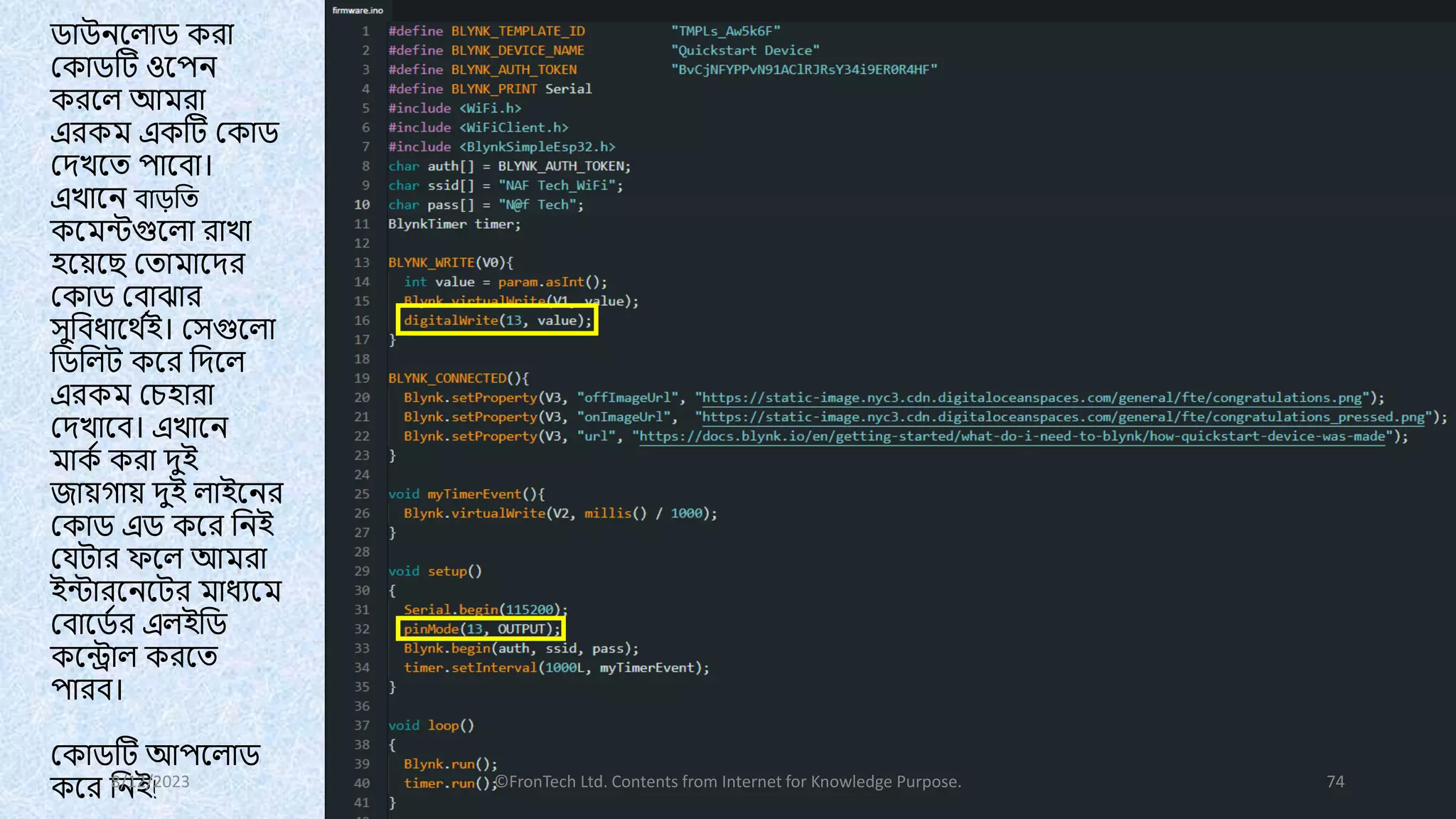Open the congratulations_pressed.png URL link
Viewport: 1456px width, 819px height.
pos(1063,417)
